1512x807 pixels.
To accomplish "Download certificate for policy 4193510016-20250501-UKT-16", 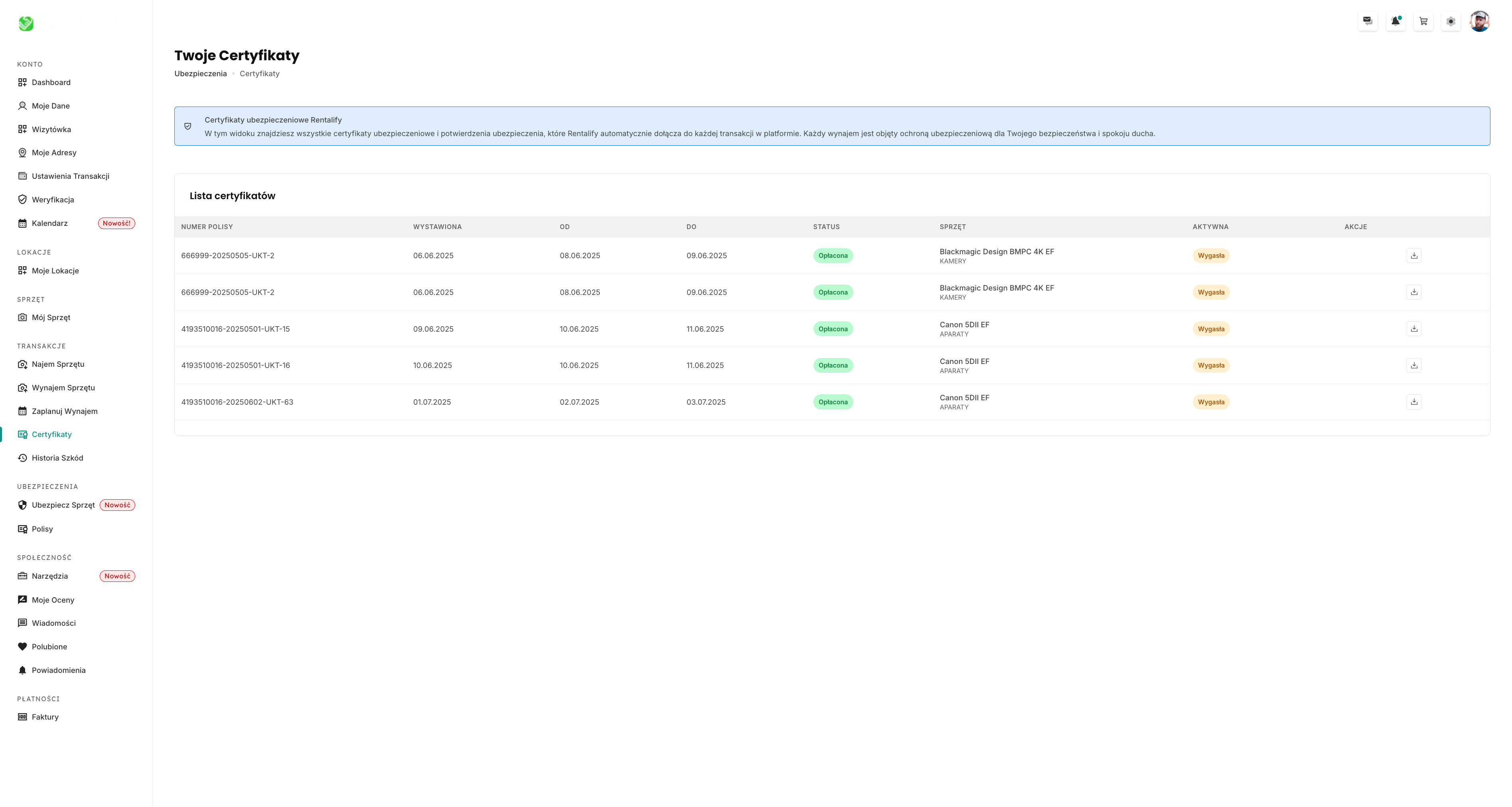I will 1413,365.
